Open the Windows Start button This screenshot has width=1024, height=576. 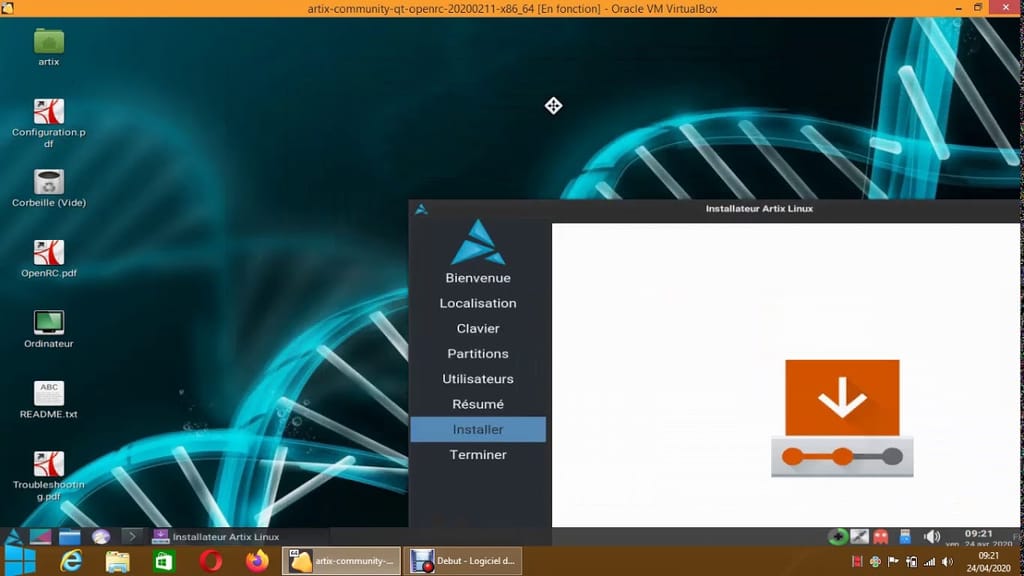(20, 561)
